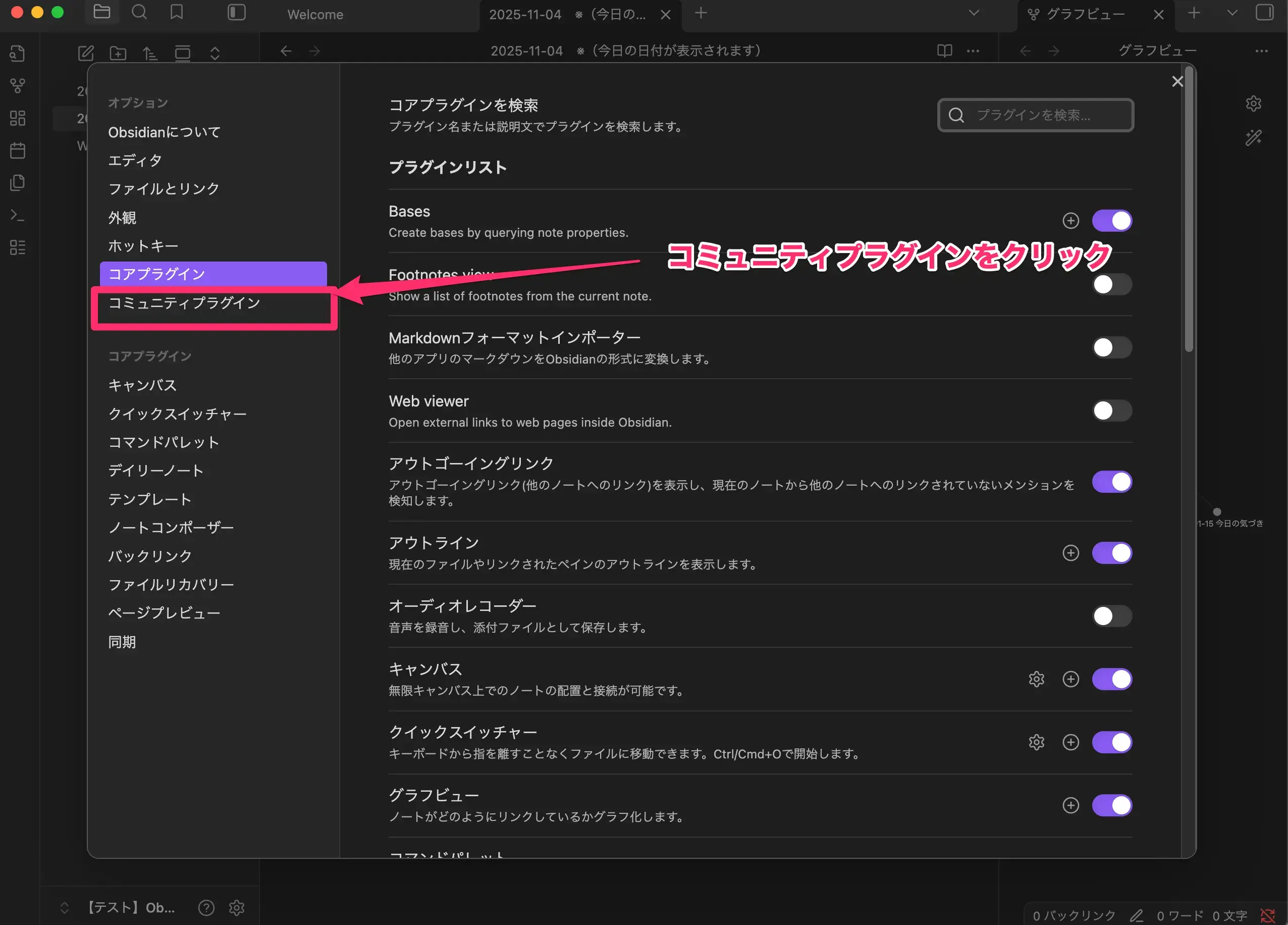Add hotkey for アウトライン plugin
The width and height of the screenshot is (1288, 925).
click(x=1070, y=553)
